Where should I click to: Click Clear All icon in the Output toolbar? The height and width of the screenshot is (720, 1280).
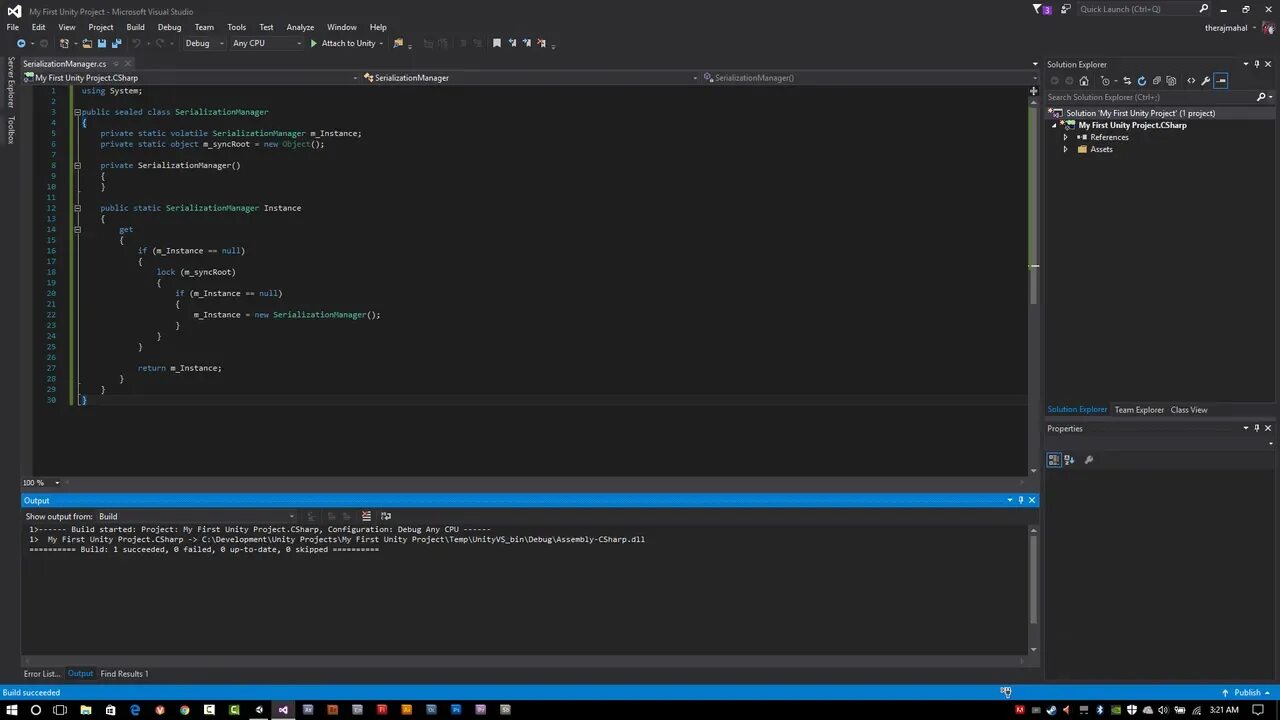367,516
